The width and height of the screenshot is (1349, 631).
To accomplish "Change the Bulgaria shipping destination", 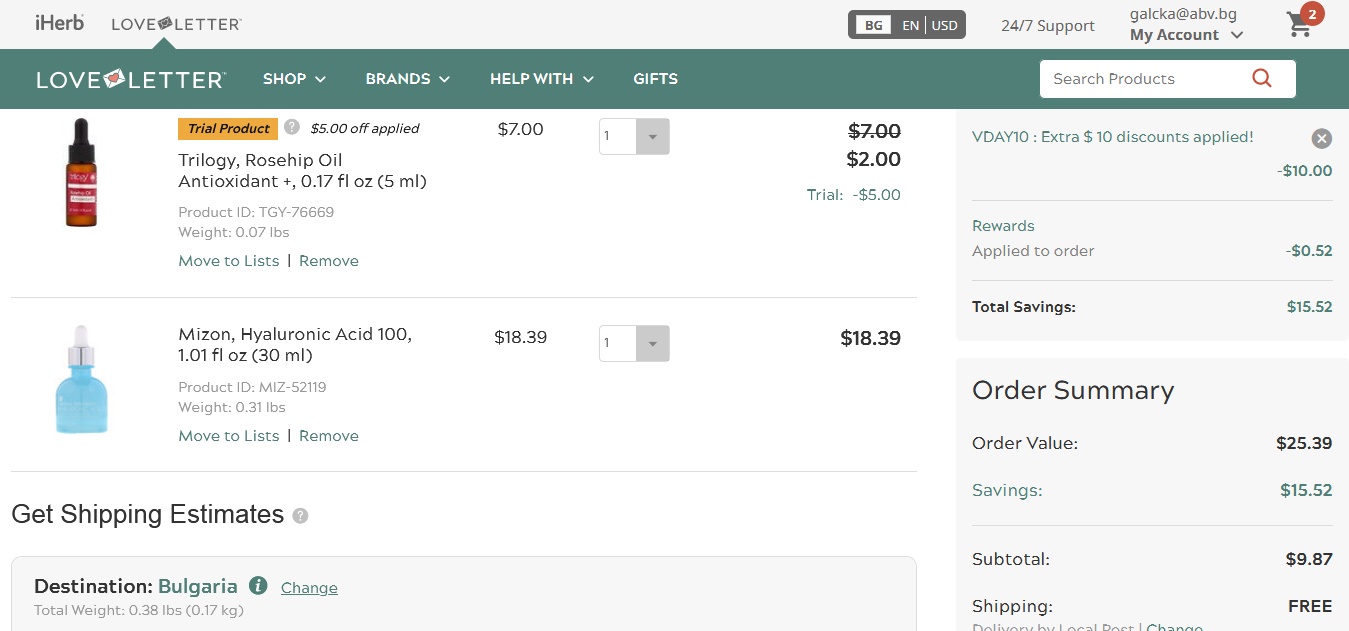I will point(309,588).
